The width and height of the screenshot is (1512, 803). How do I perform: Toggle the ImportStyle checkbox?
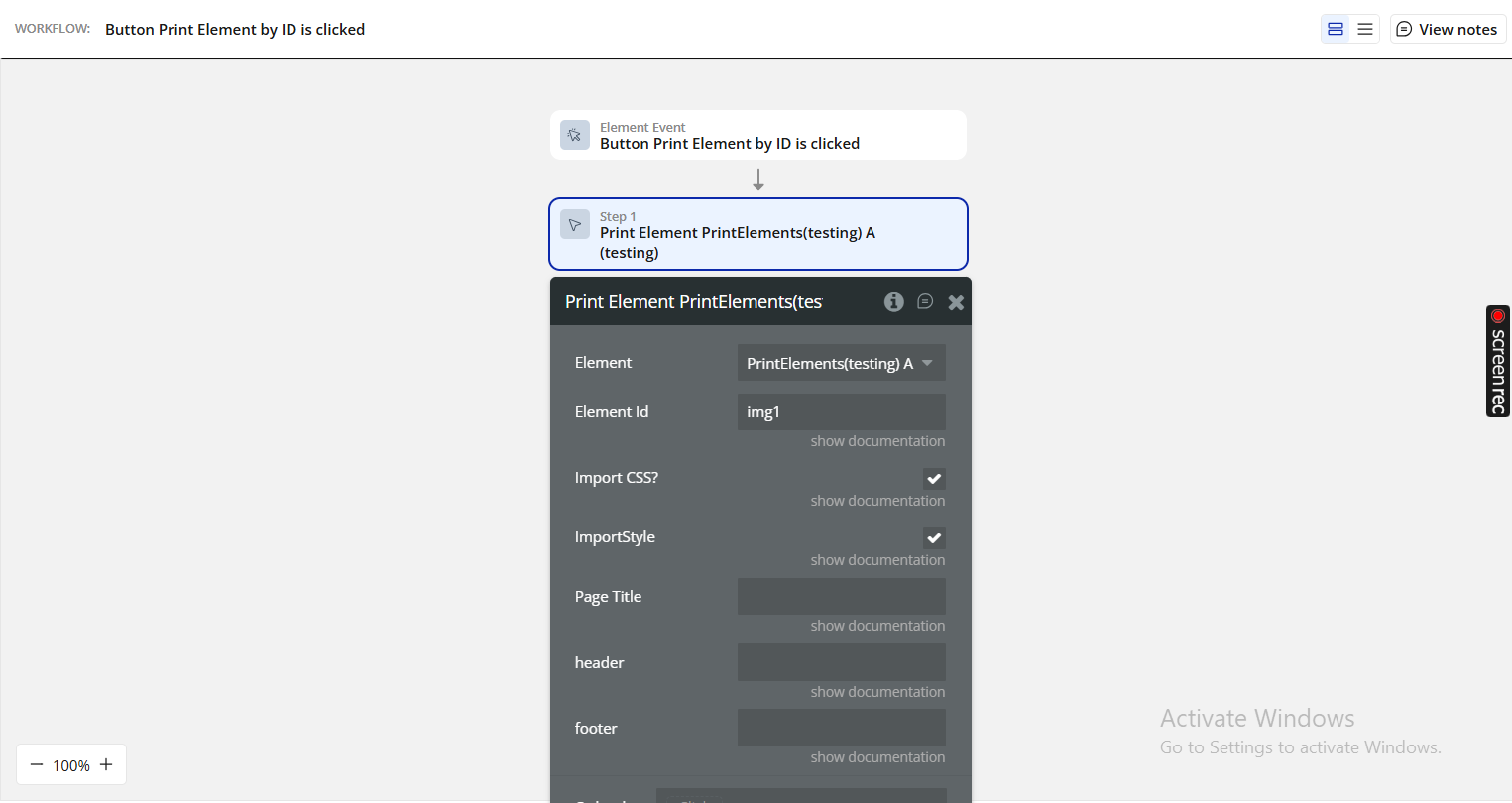[934, 537]
